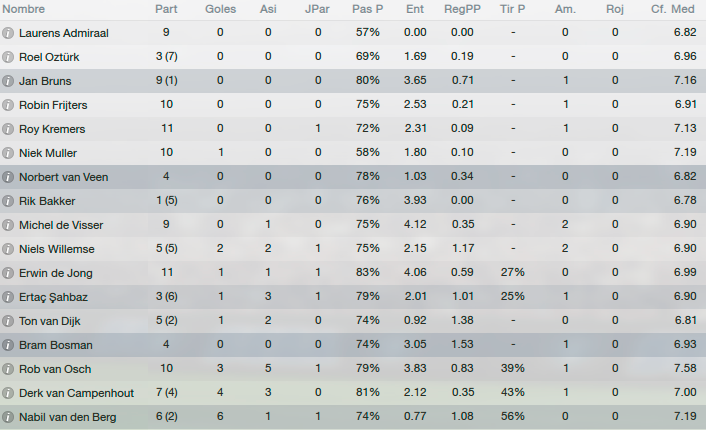
Task: Open info icon for Niek Muller
Action: click(8, 153)
